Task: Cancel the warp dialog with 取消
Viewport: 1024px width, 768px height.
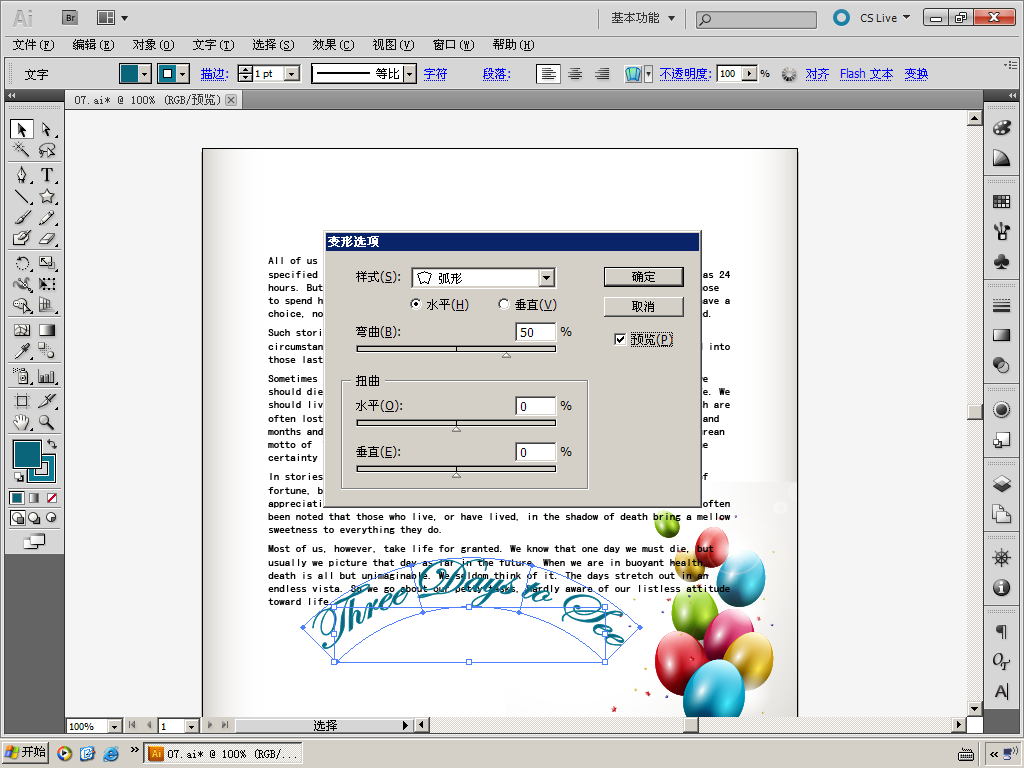Action: [x=643, y=307]
